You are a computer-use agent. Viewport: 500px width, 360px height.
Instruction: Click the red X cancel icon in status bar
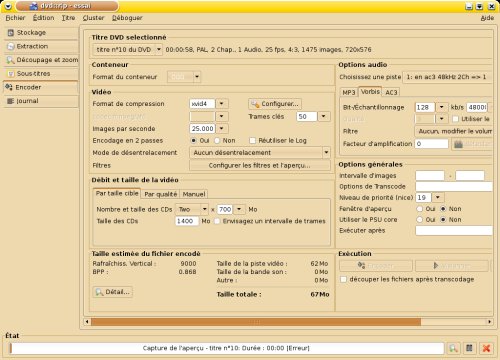click(x=486, y=348)
